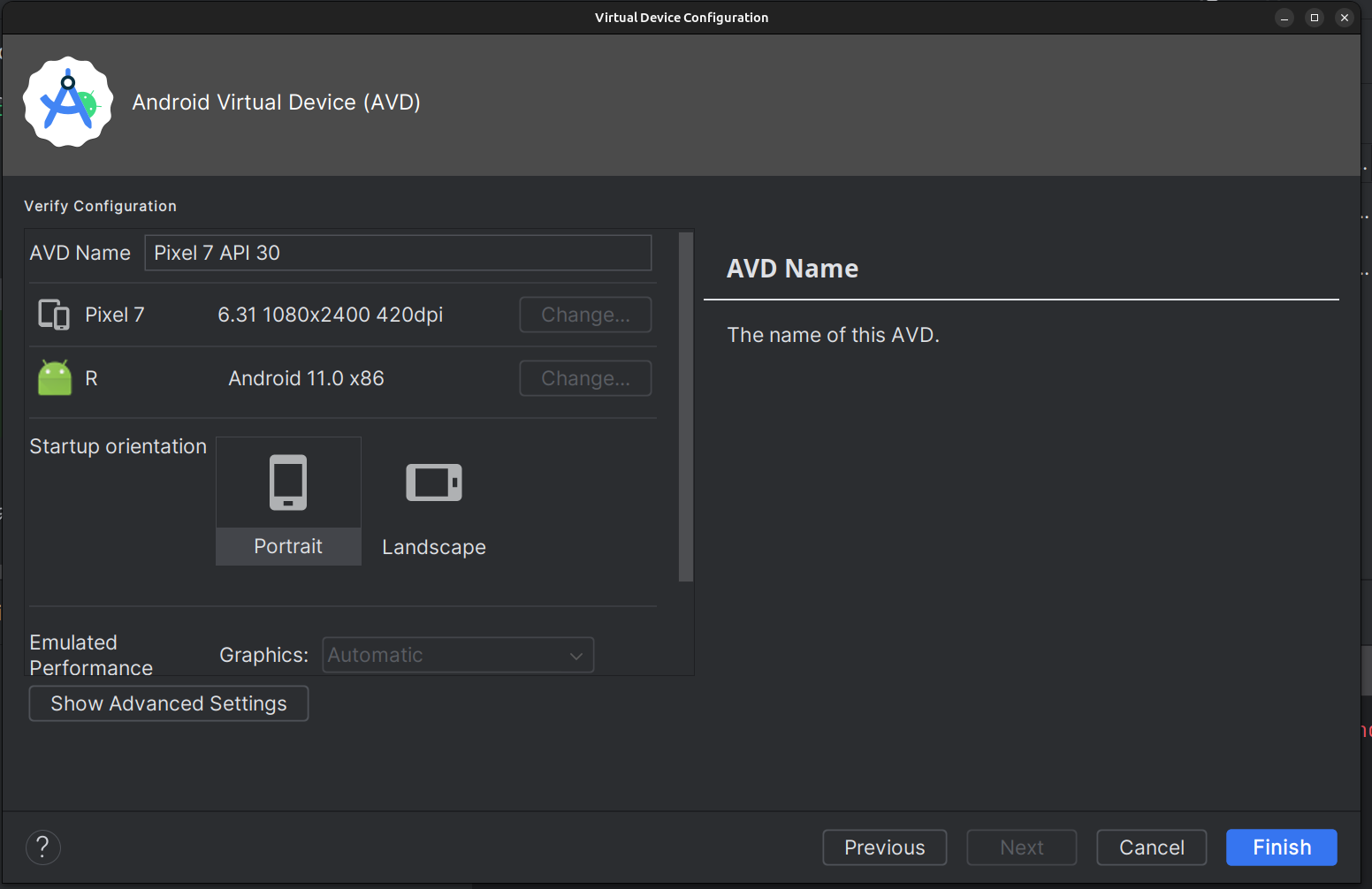Click the configuration panel vertical scrollbar
Screen dimensions: 1372x889
click(x=686, y=407)
